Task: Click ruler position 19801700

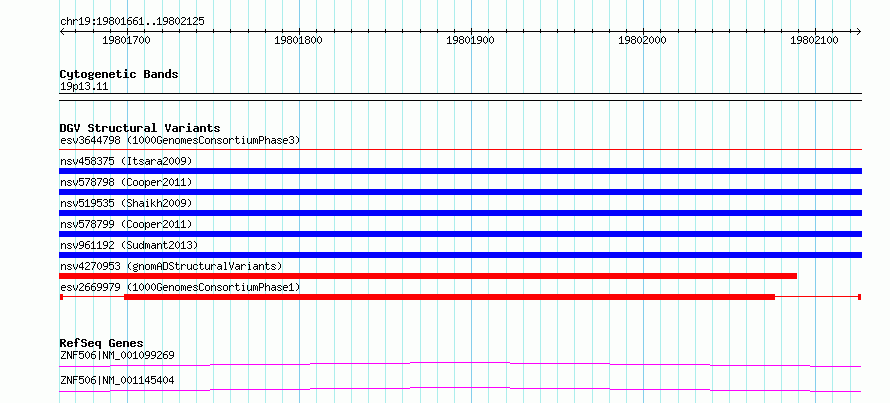Action: [126, 41]
